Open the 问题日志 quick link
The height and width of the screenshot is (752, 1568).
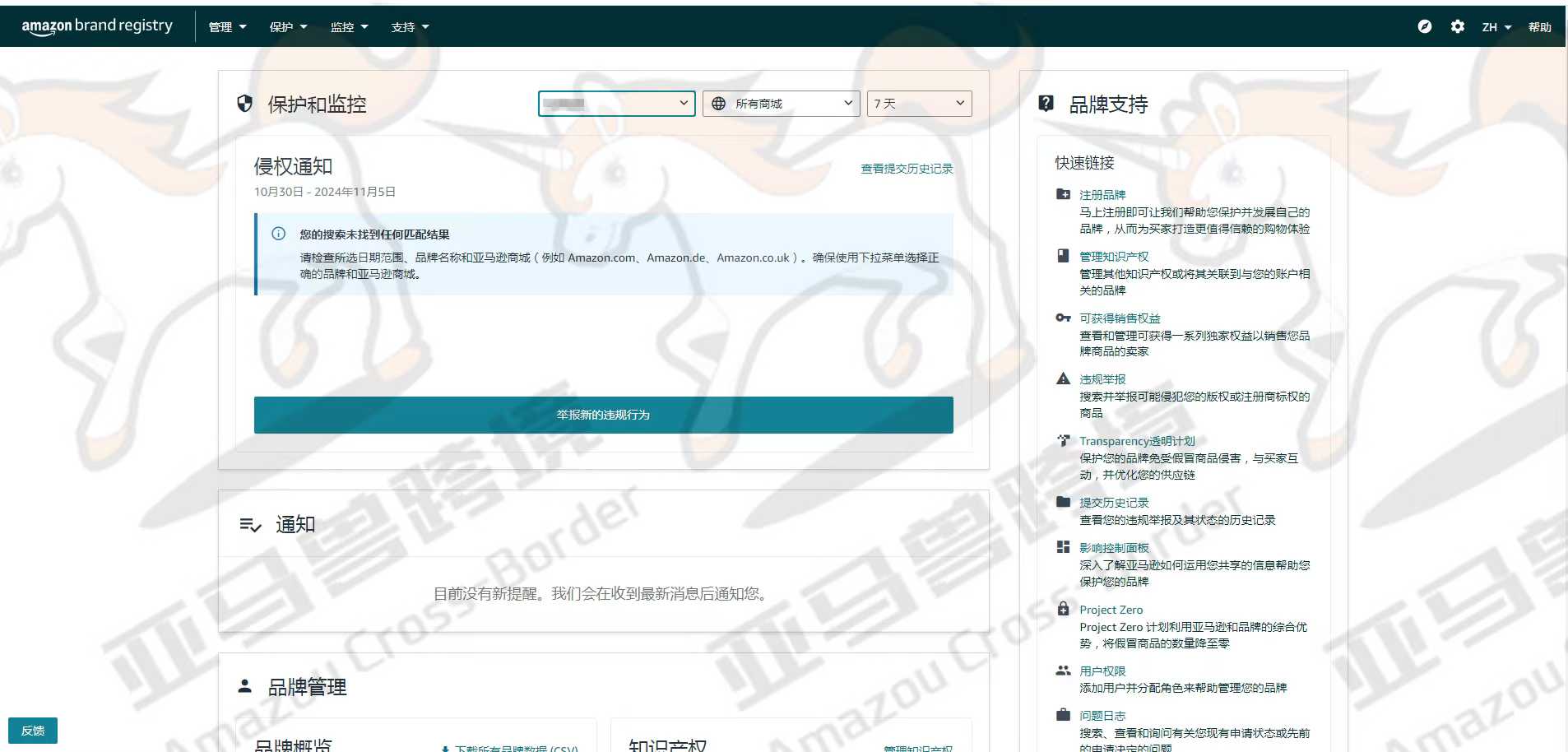pyautogui.click(x=1102, y=716)
